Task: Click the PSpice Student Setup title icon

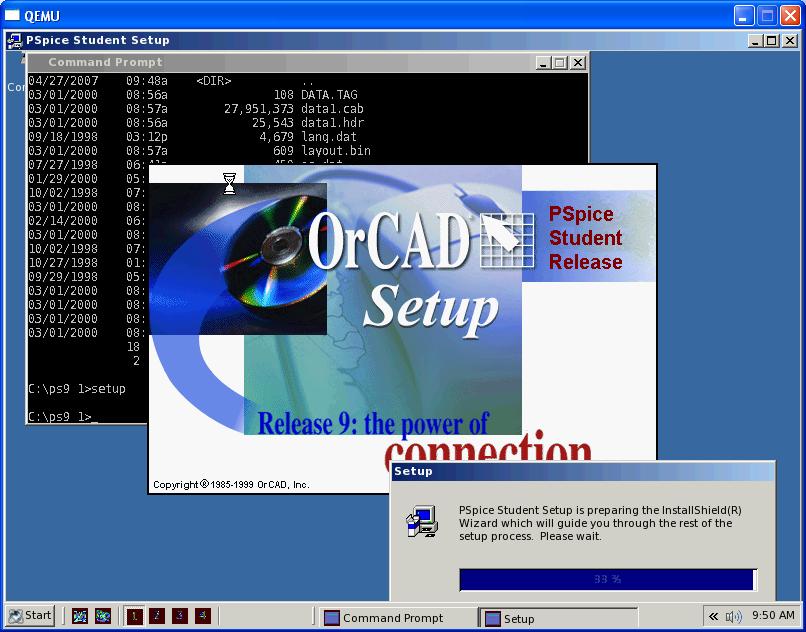Action: pyautogui.click(x=15, y=41)
